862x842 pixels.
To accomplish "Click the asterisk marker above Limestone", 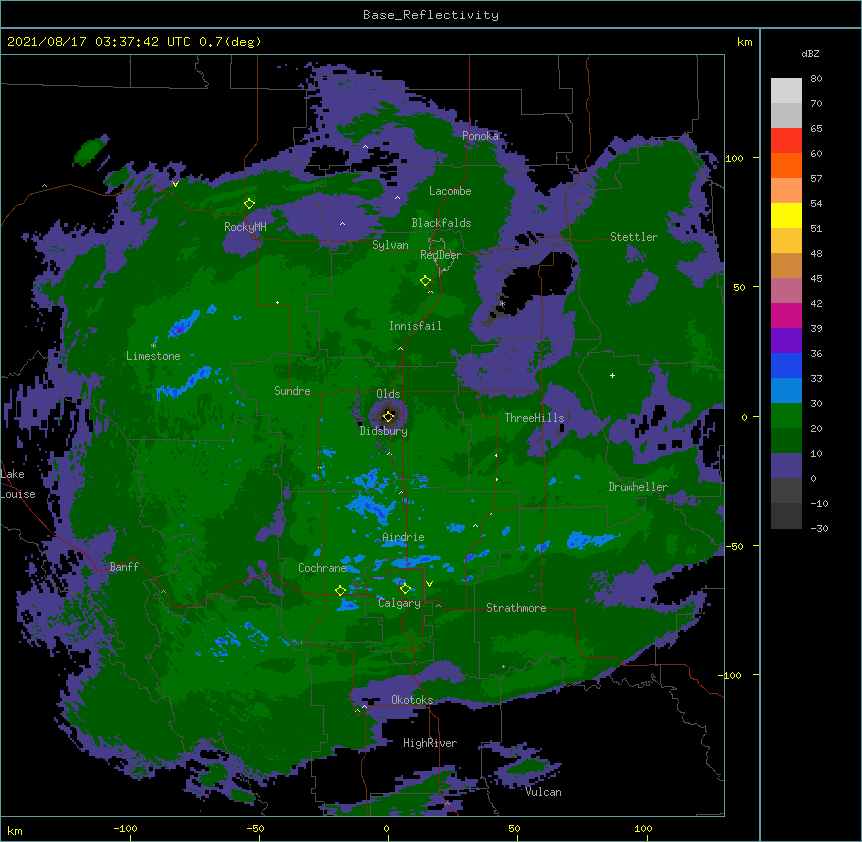I will point(153,346).
